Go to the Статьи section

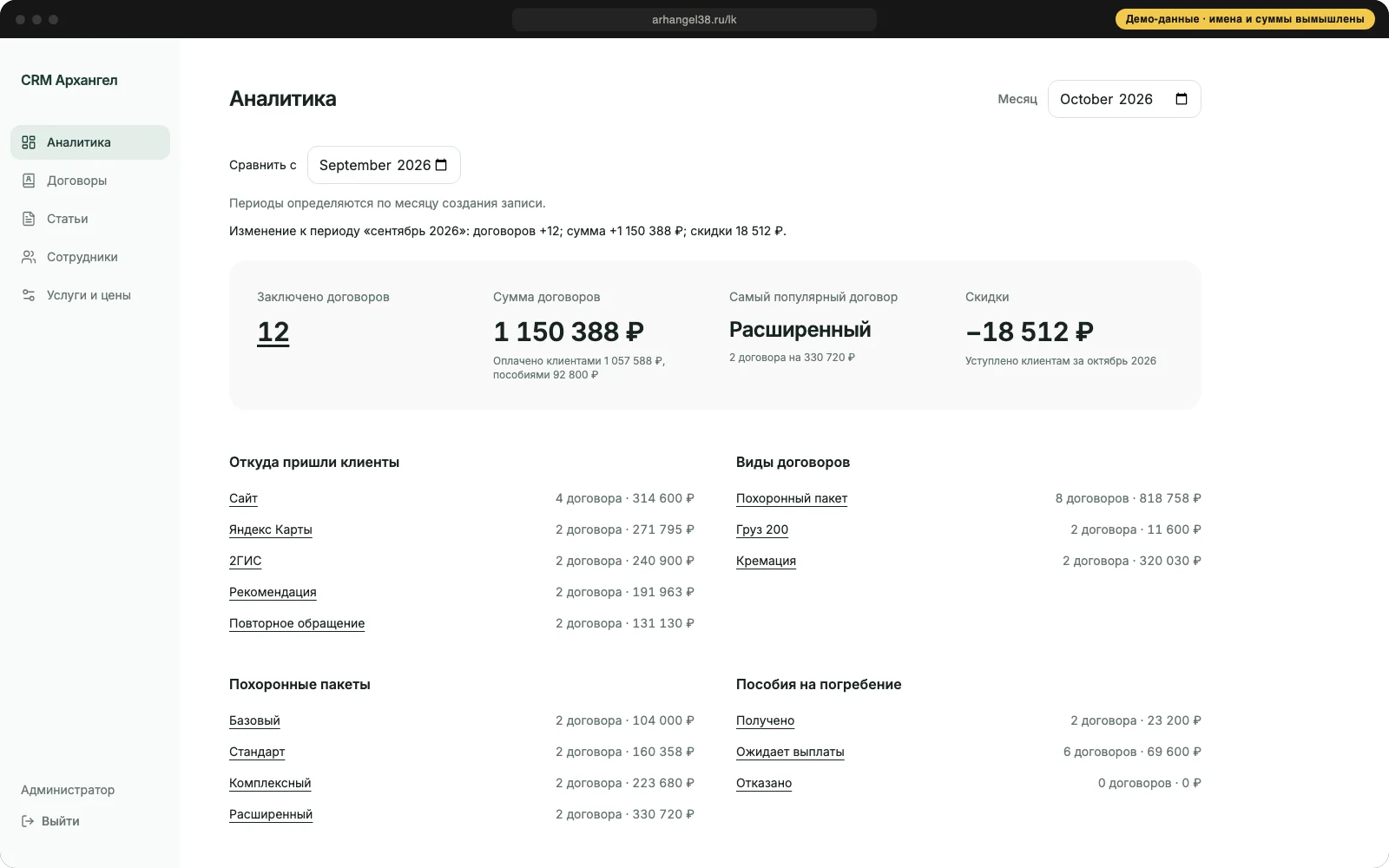click(90, 219)
